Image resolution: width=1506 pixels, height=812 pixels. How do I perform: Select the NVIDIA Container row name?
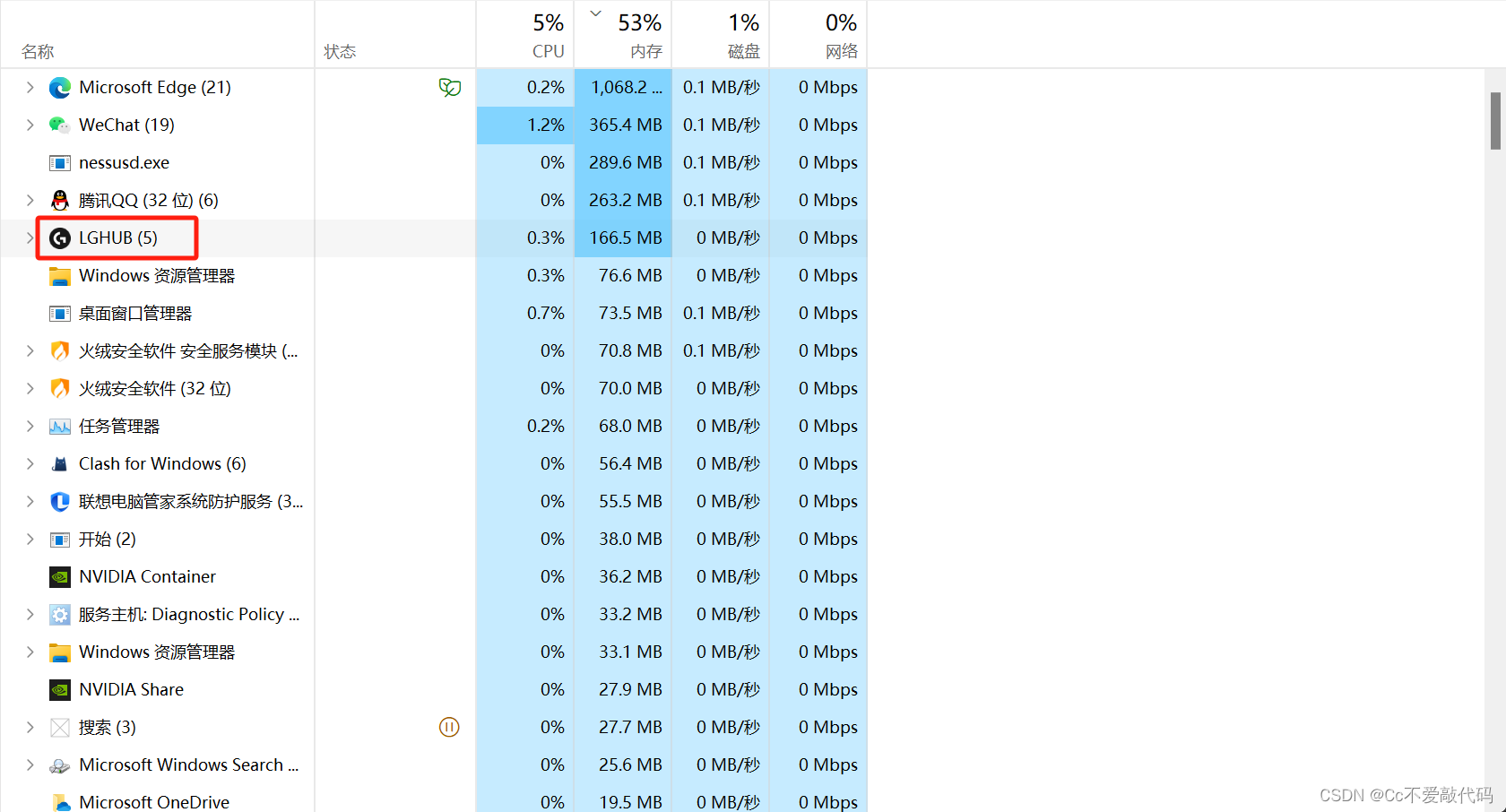pyautogui.click(x=147, y=577)
